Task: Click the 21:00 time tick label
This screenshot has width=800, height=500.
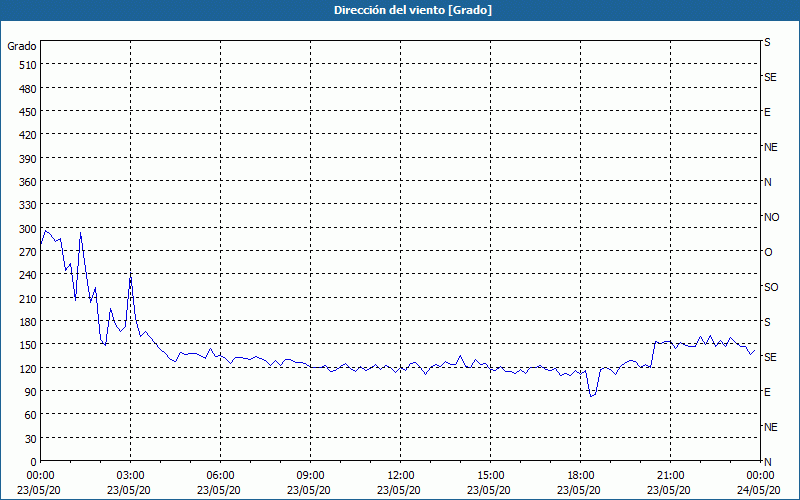Action: tap(670, 476)
